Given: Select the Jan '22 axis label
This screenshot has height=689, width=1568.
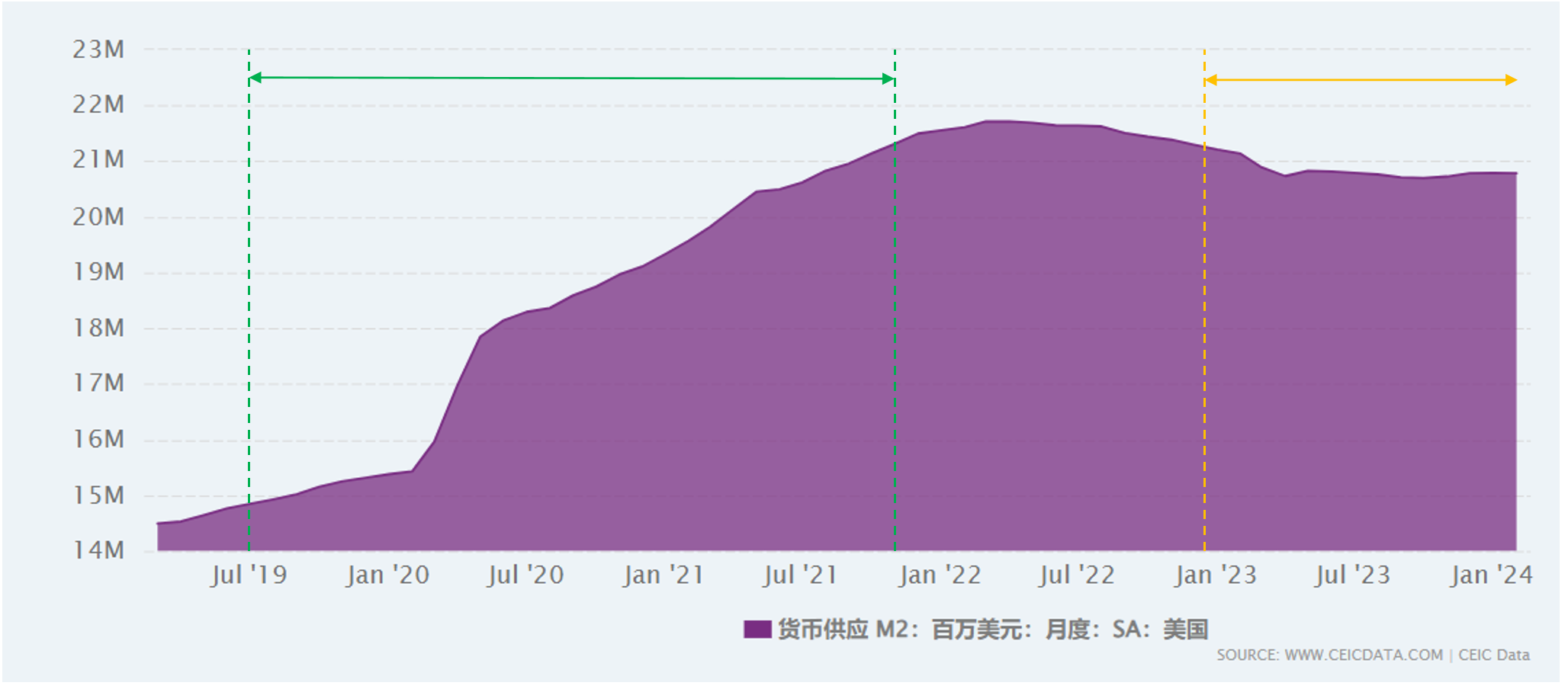Looking at the screenshot, I should point(939,575).
